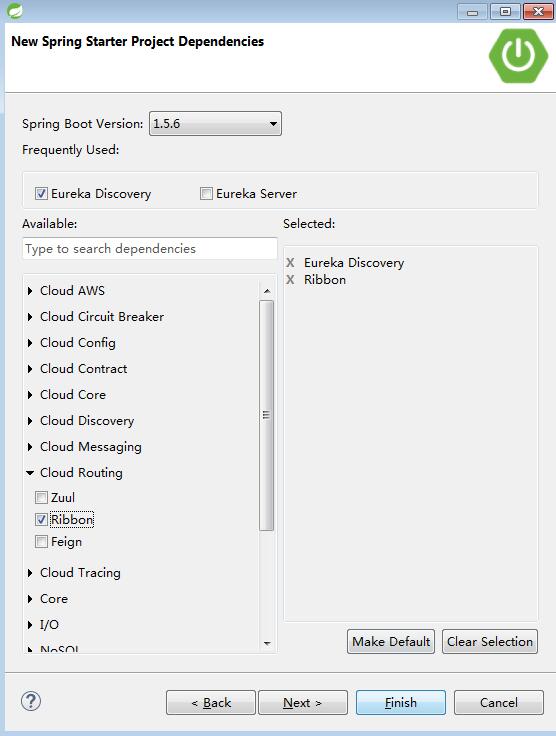556x736 pixels.
Task: Remove Eureka Discovery via its X icon
Action: click(x=290, y=263)
